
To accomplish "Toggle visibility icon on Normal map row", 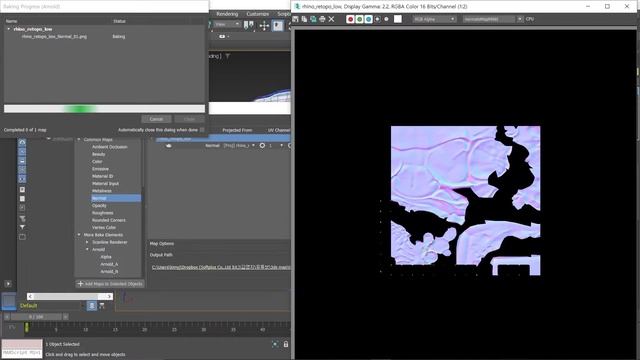I will [169, 145].
